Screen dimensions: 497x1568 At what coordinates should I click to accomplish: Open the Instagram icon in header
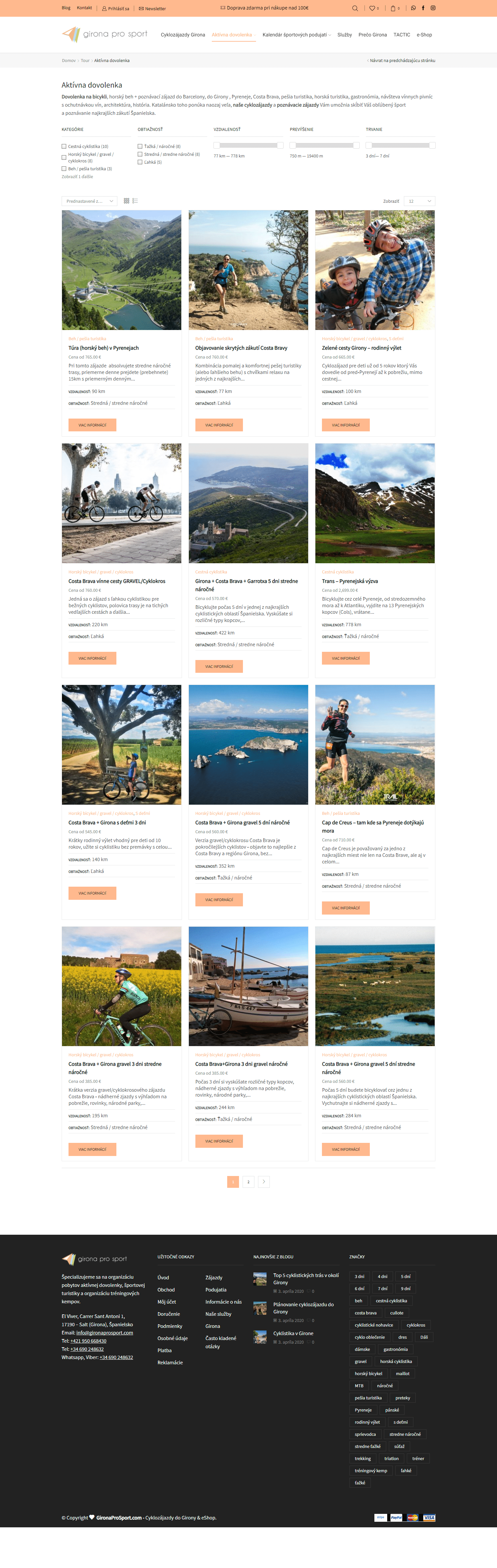click(x=433, y=9)
